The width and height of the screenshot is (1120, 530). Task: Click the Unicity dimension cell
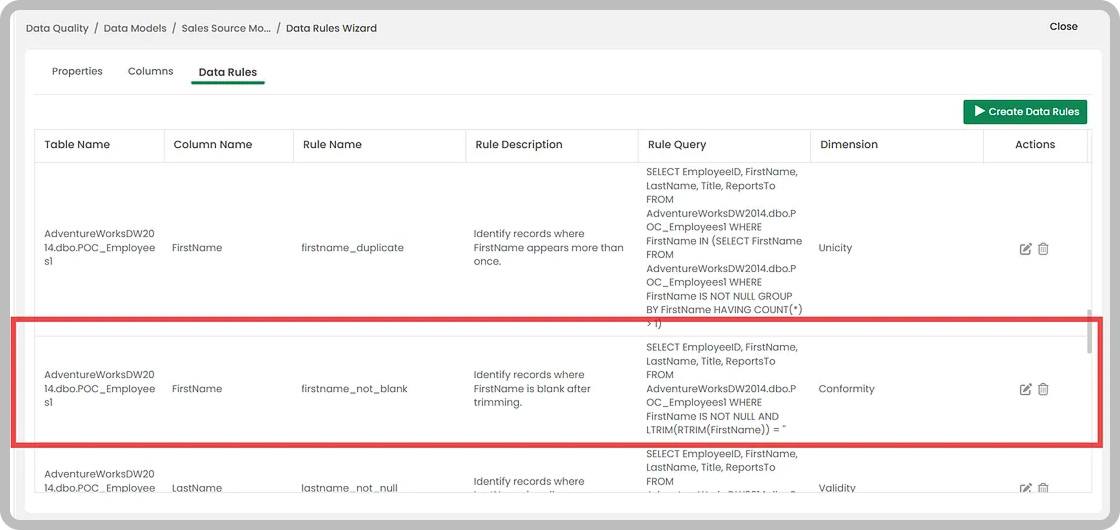pyautogui.click(x=835, y=248)
